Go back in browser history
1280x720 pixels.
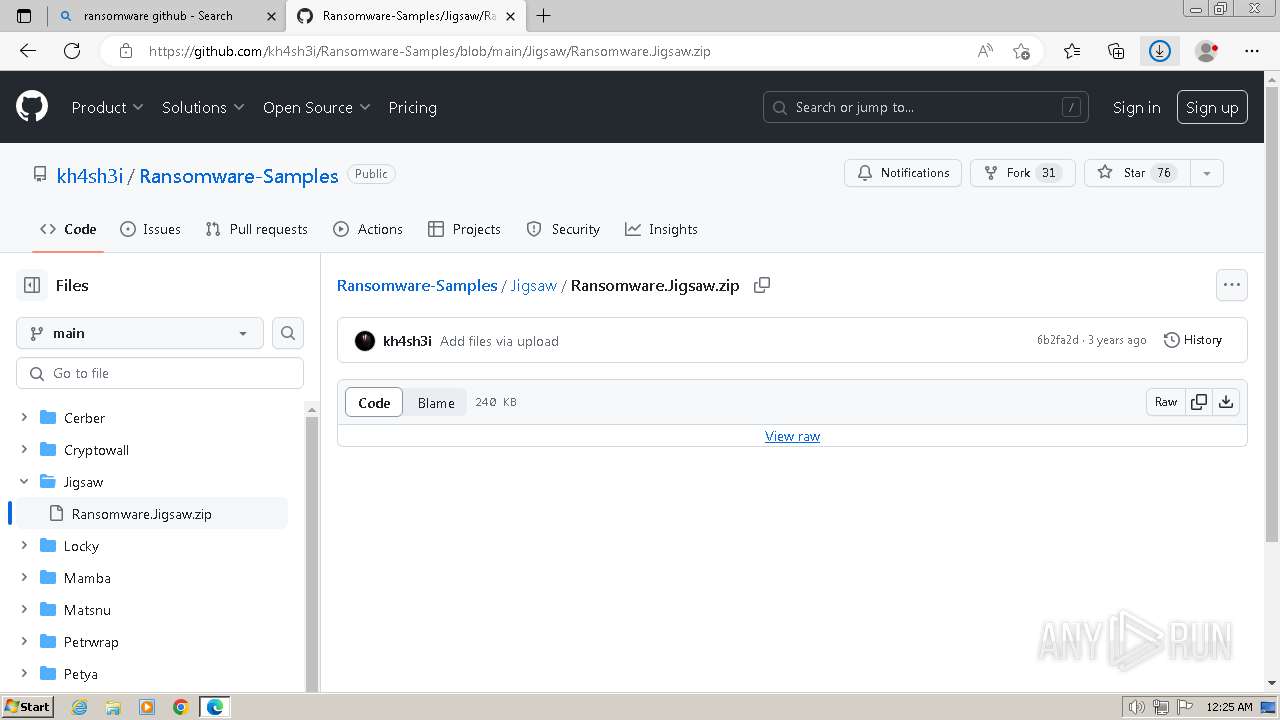click(x=28, y=51)
